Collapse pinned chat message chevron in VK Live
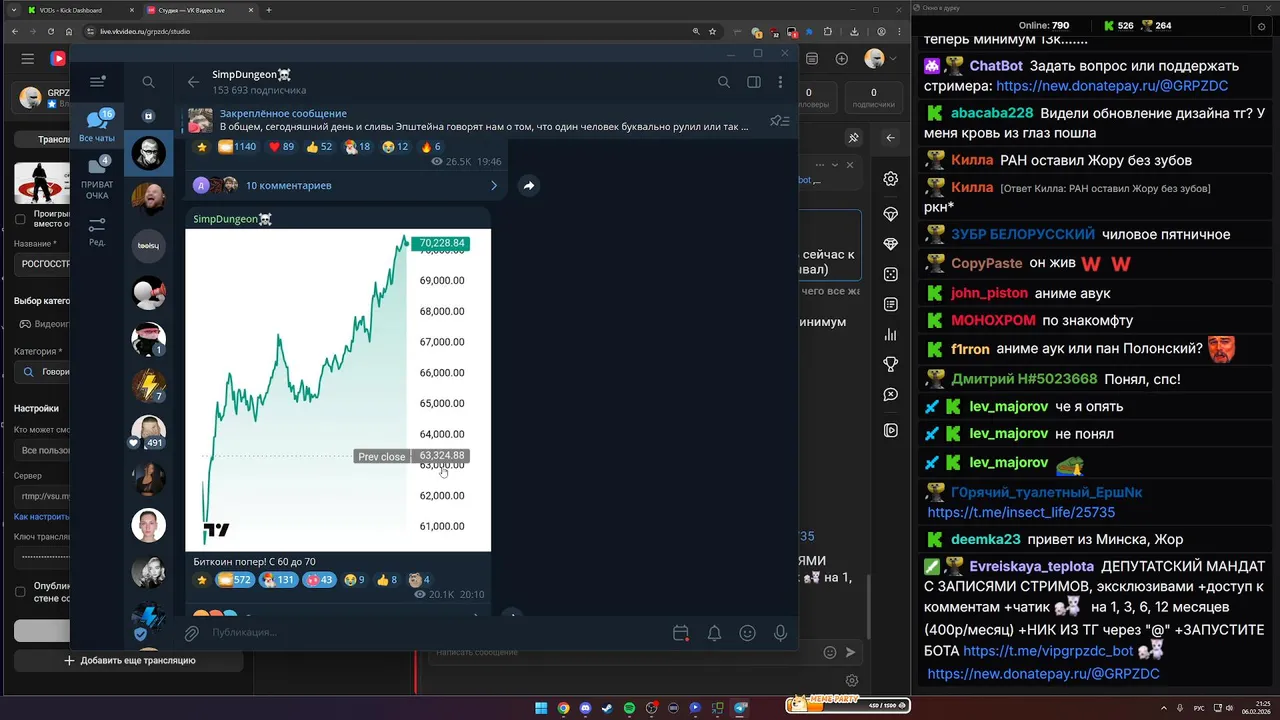Screen dimensions: 1280x720 [x=837, y=165]
